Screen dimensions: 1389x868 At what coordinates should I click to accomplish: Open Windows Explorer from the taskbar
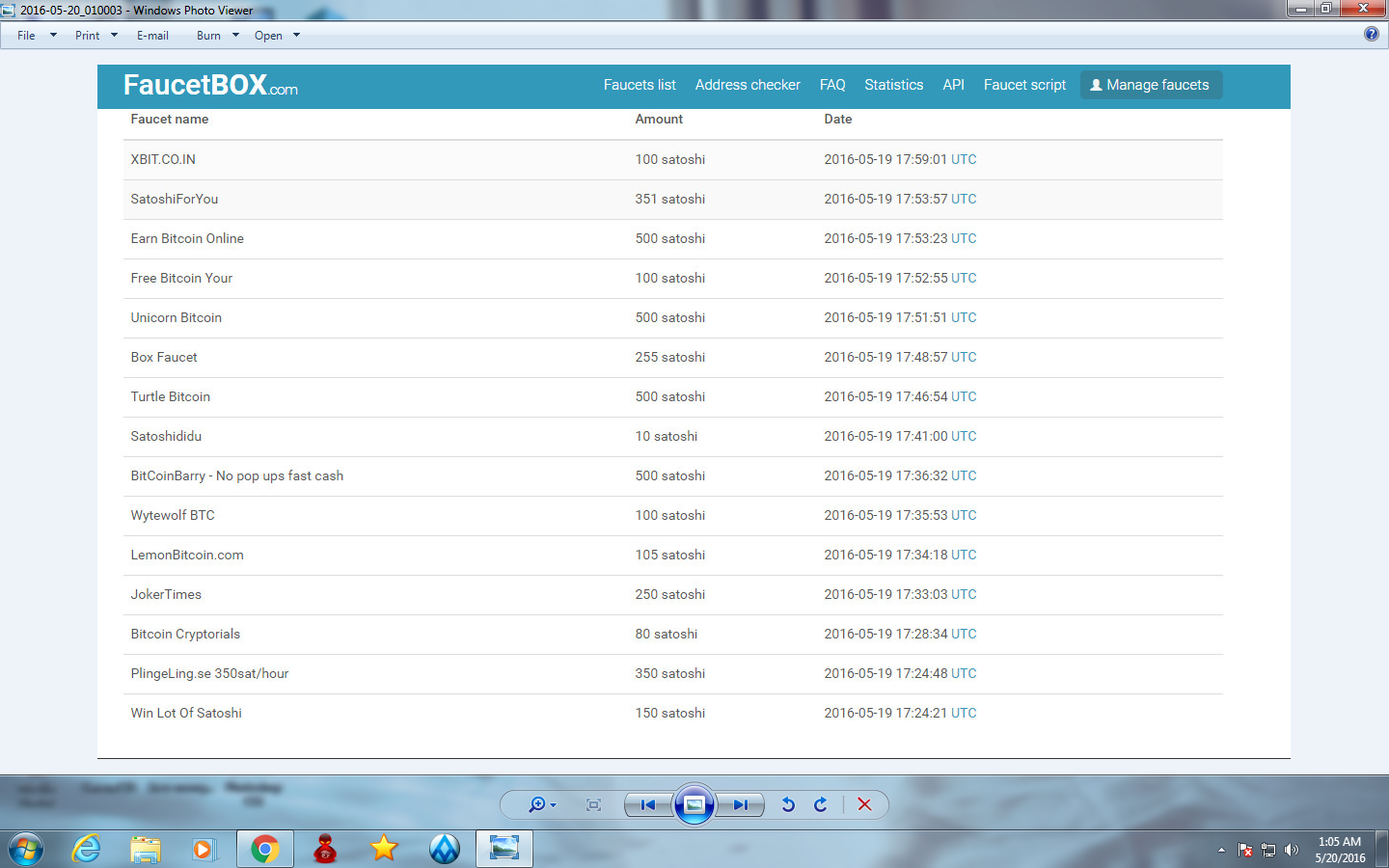click(x=146, y=849)
